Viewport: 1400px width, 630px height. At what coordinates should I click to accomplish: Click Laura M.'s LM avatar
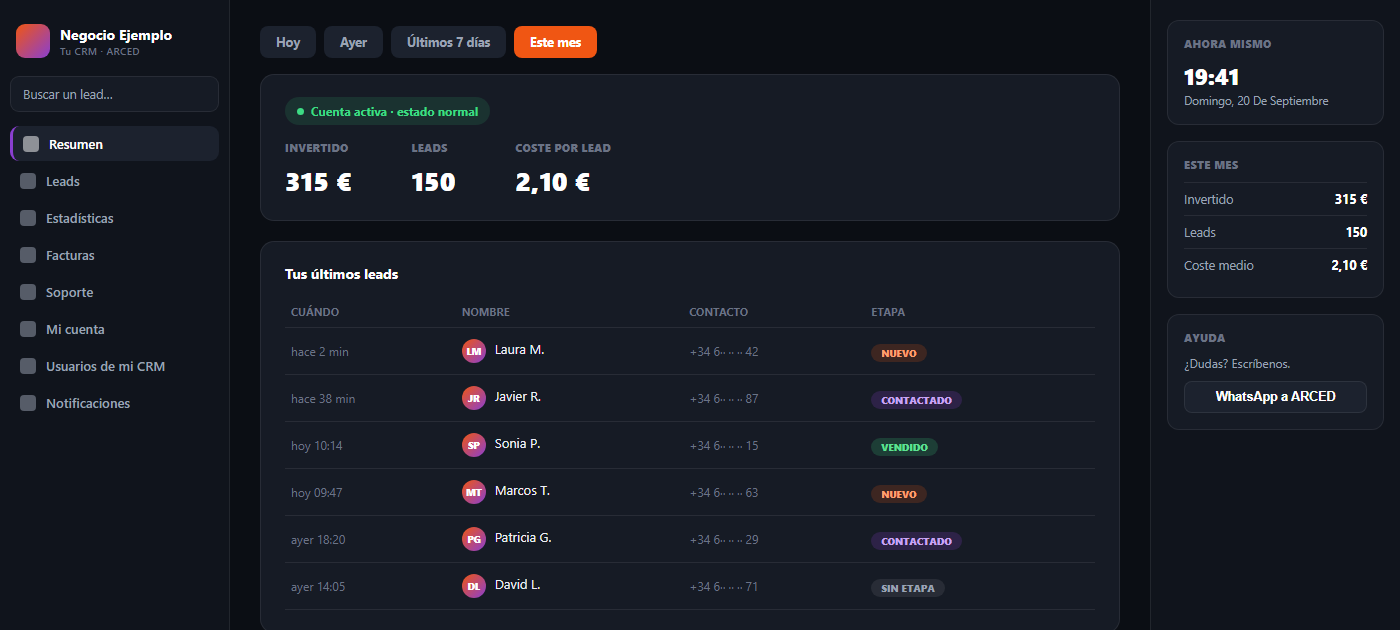click(474, 351)
